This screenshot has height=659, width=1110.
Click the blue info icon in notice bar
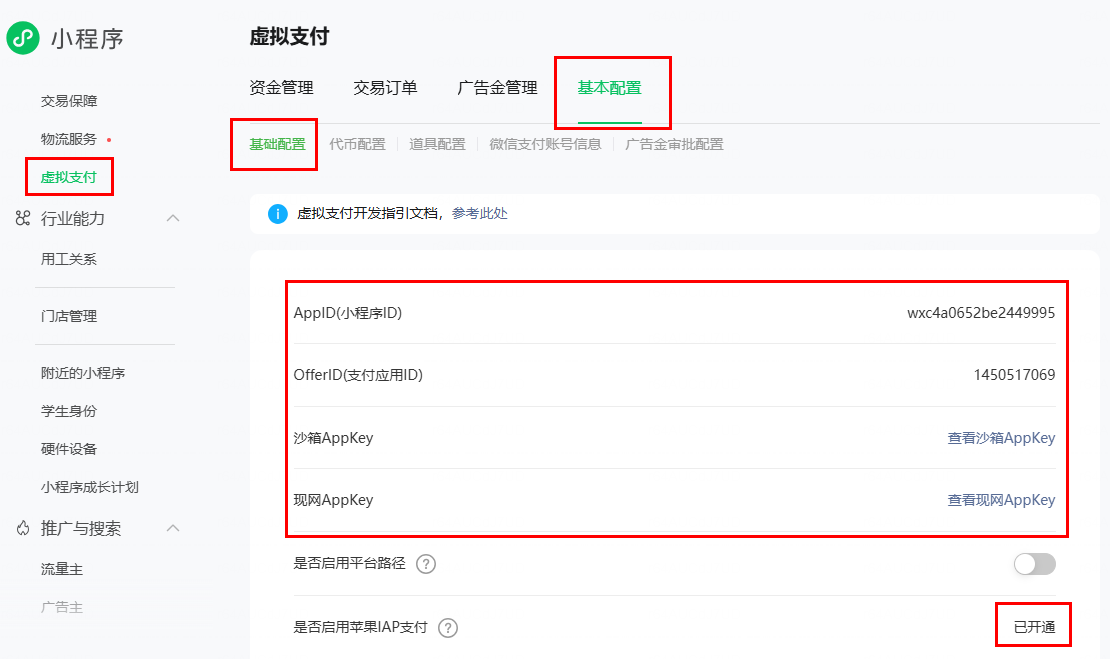[x=278, y=214]
